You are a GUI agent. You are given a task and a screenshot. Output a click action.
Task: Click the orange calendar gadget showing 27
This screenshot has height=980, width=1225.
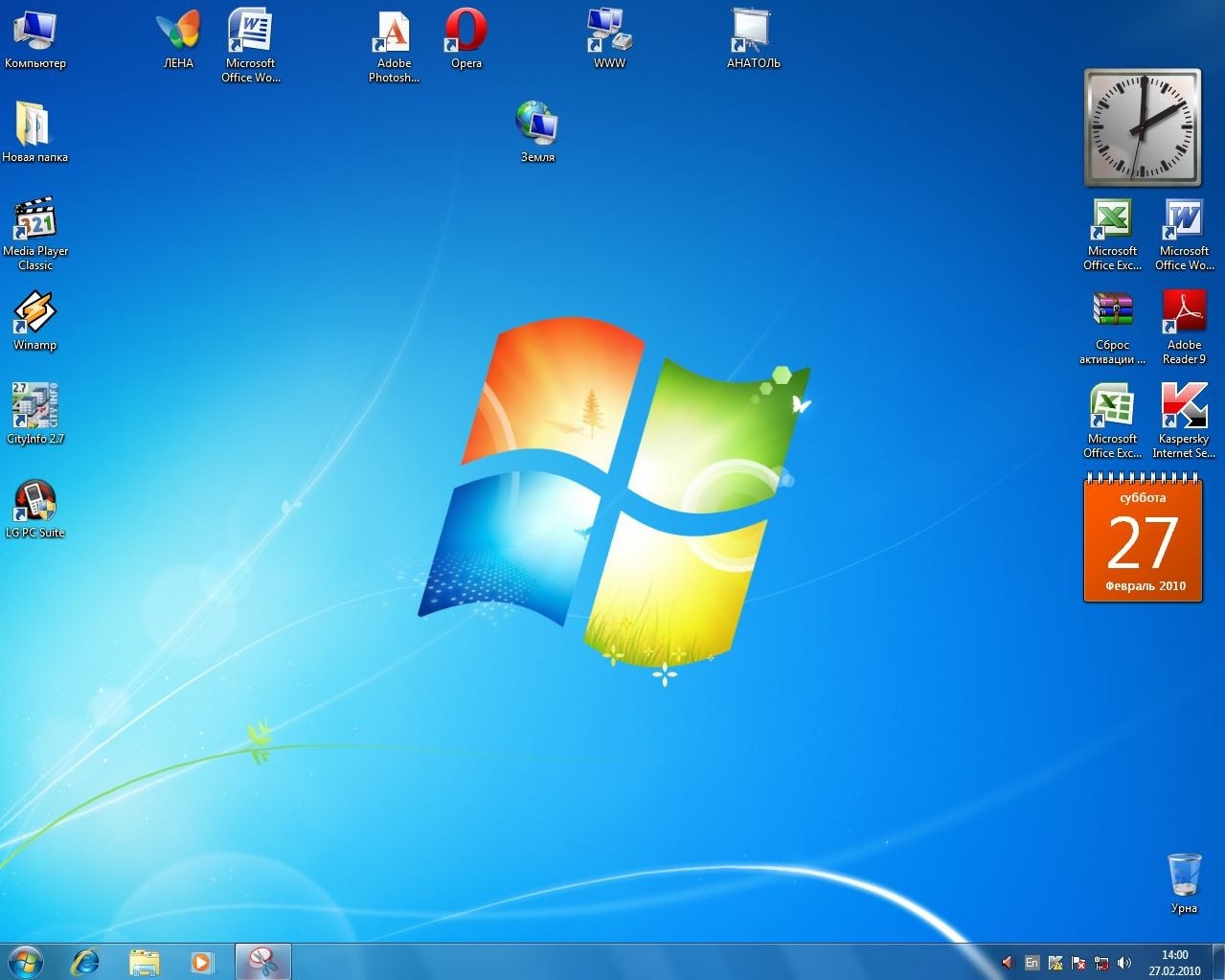1143,538
